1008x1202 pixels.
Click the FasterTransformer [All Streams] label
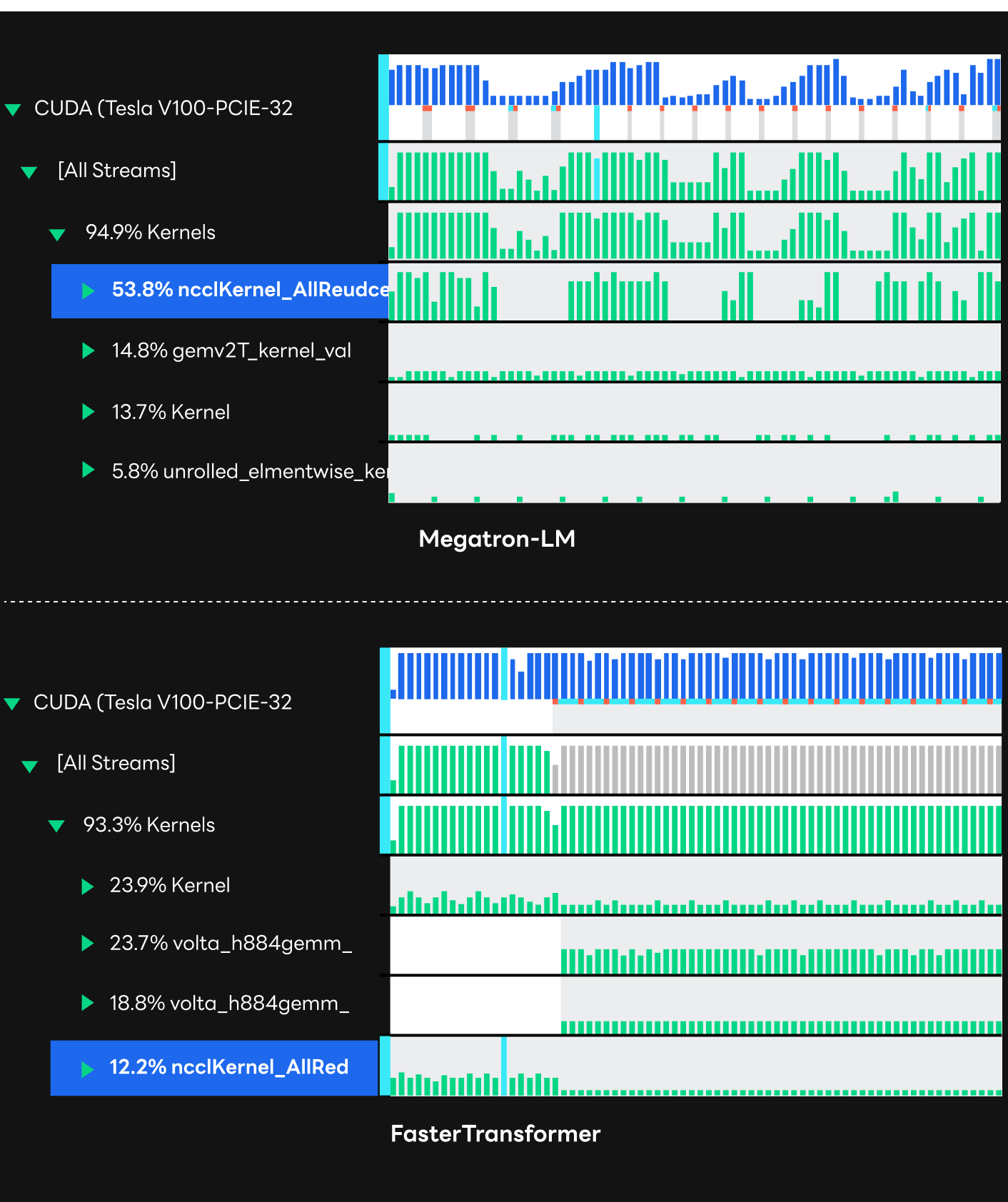[x=116, y=762]
